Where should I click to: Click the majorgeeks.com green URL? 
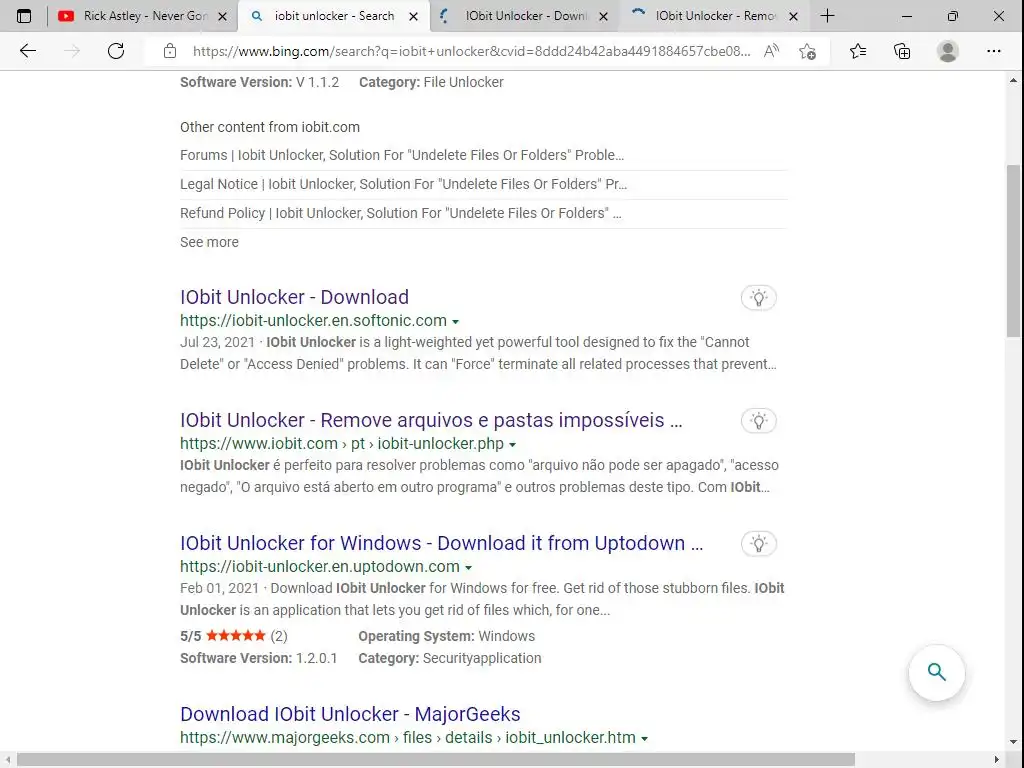click(408, 738)
